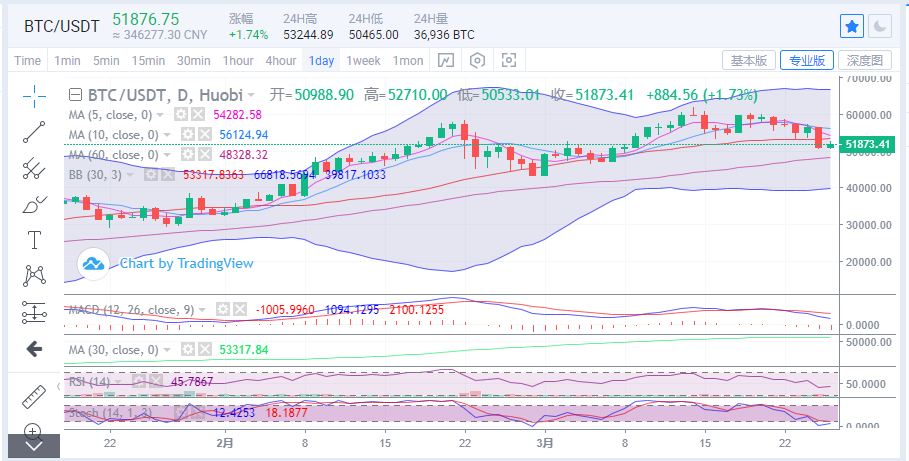This screenshot has width=909, height=461.
Task: Remove the MA (5, close, 0) indicator
Action: coord(198,114)
